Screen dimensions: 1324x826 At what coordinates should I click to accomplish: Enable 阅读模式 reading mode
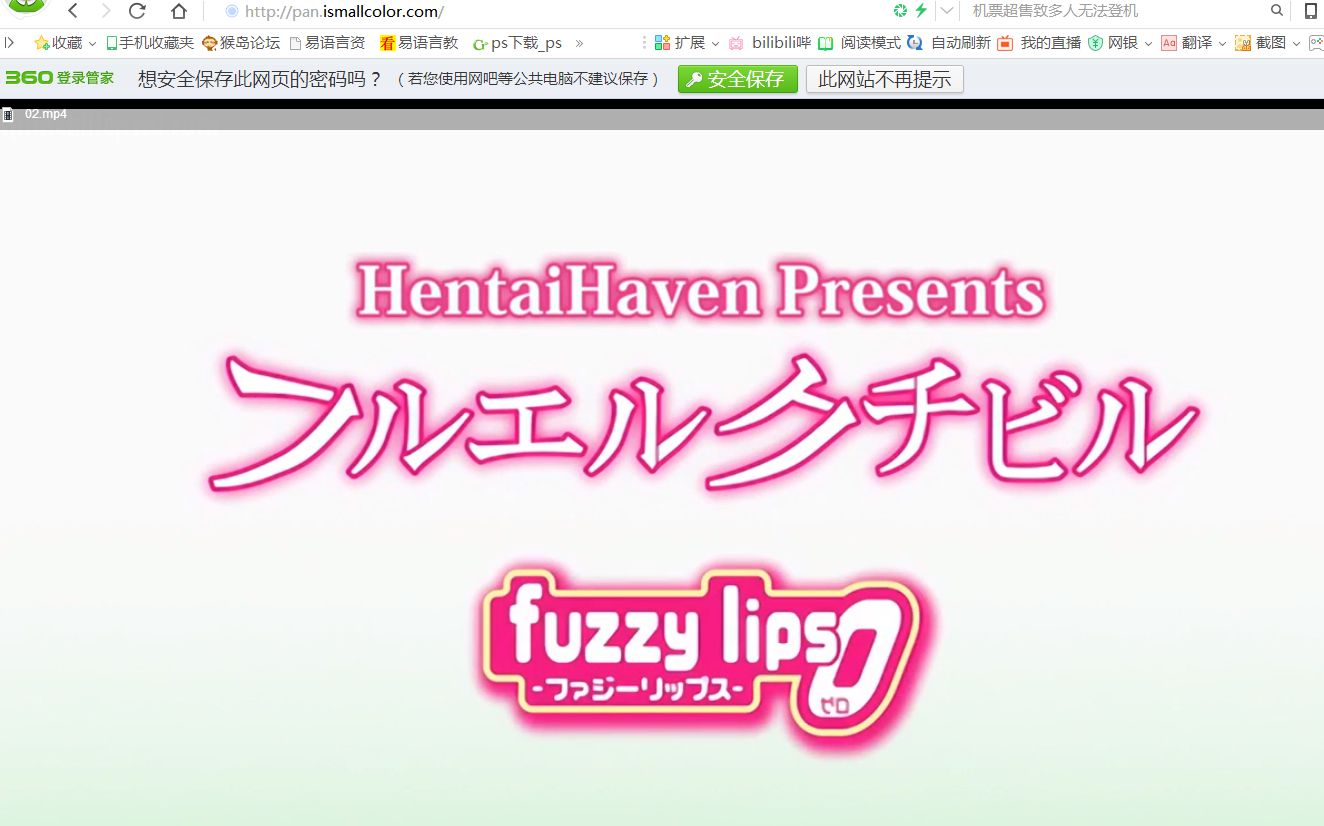(860, 43)
